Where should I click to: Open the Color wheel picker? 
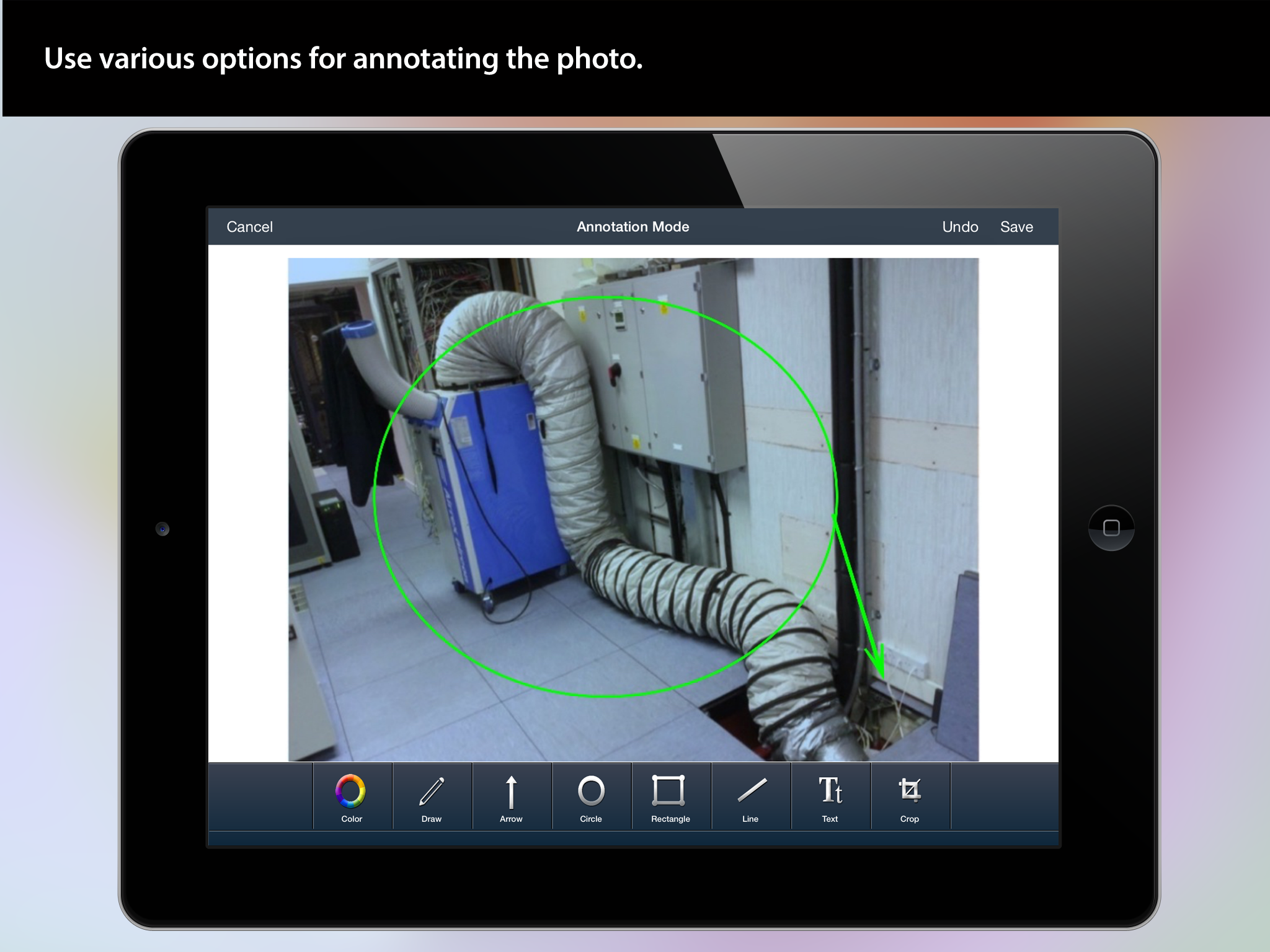coord(352,797)
